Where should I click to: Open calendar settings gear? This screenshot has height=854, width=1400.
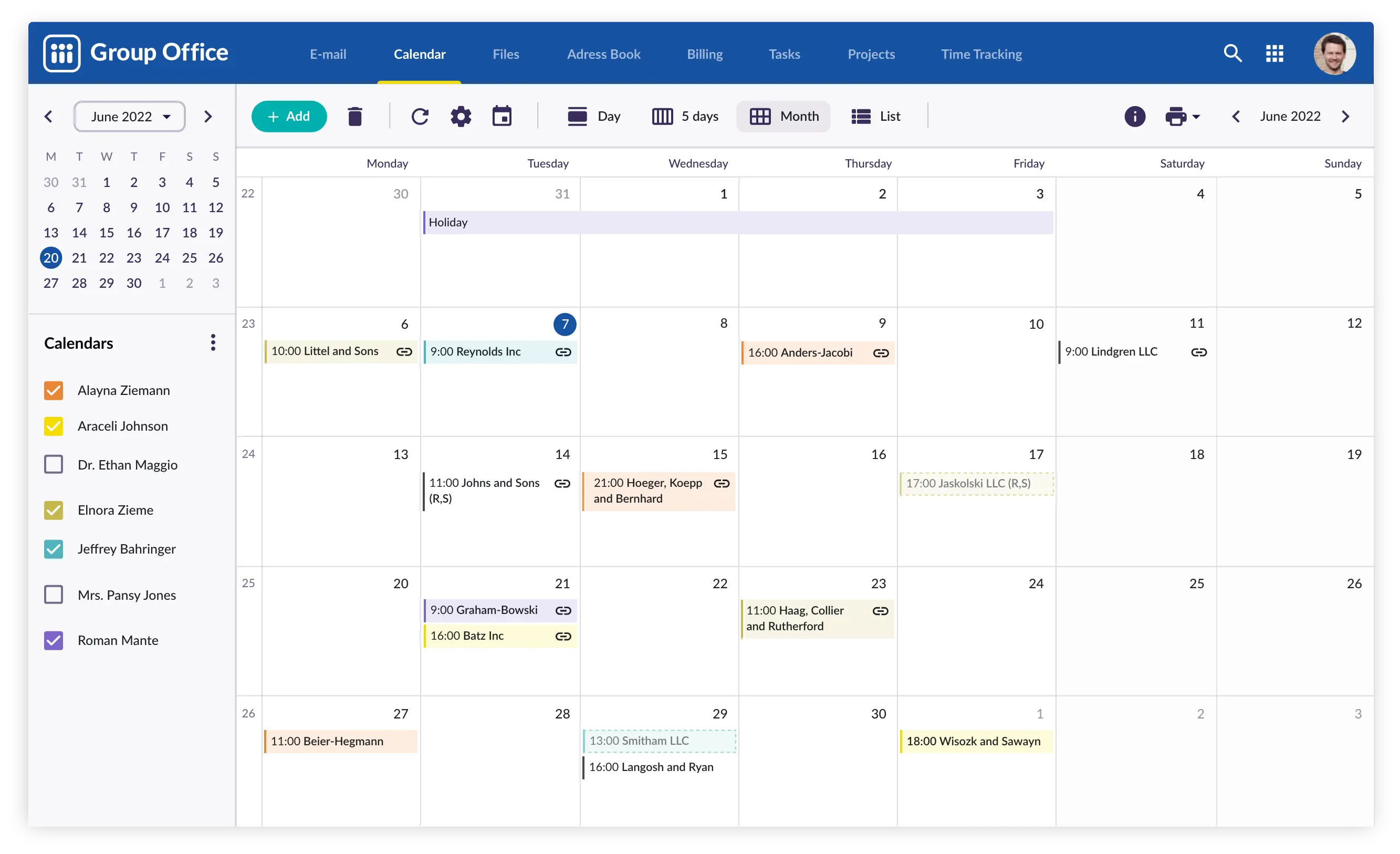461,116
